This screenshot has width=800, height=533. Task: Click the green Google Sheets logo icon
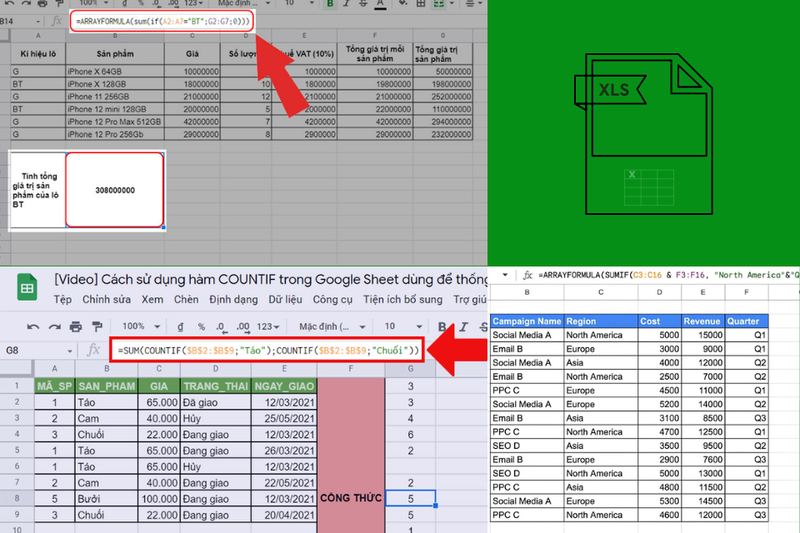tap(27, 287)
